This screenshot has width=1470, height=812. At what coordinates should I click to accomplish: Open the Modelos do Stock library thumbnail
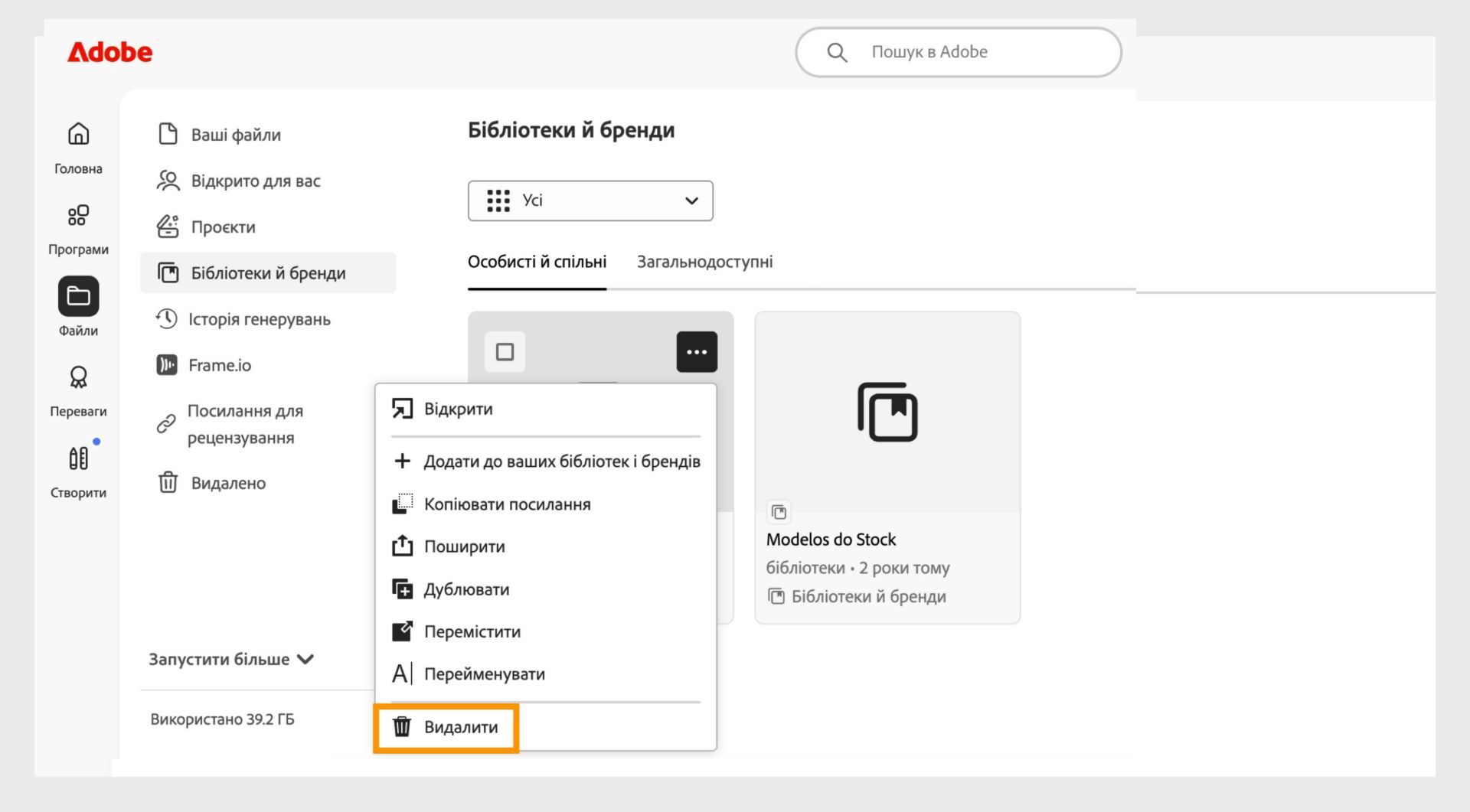click(887, 412)
